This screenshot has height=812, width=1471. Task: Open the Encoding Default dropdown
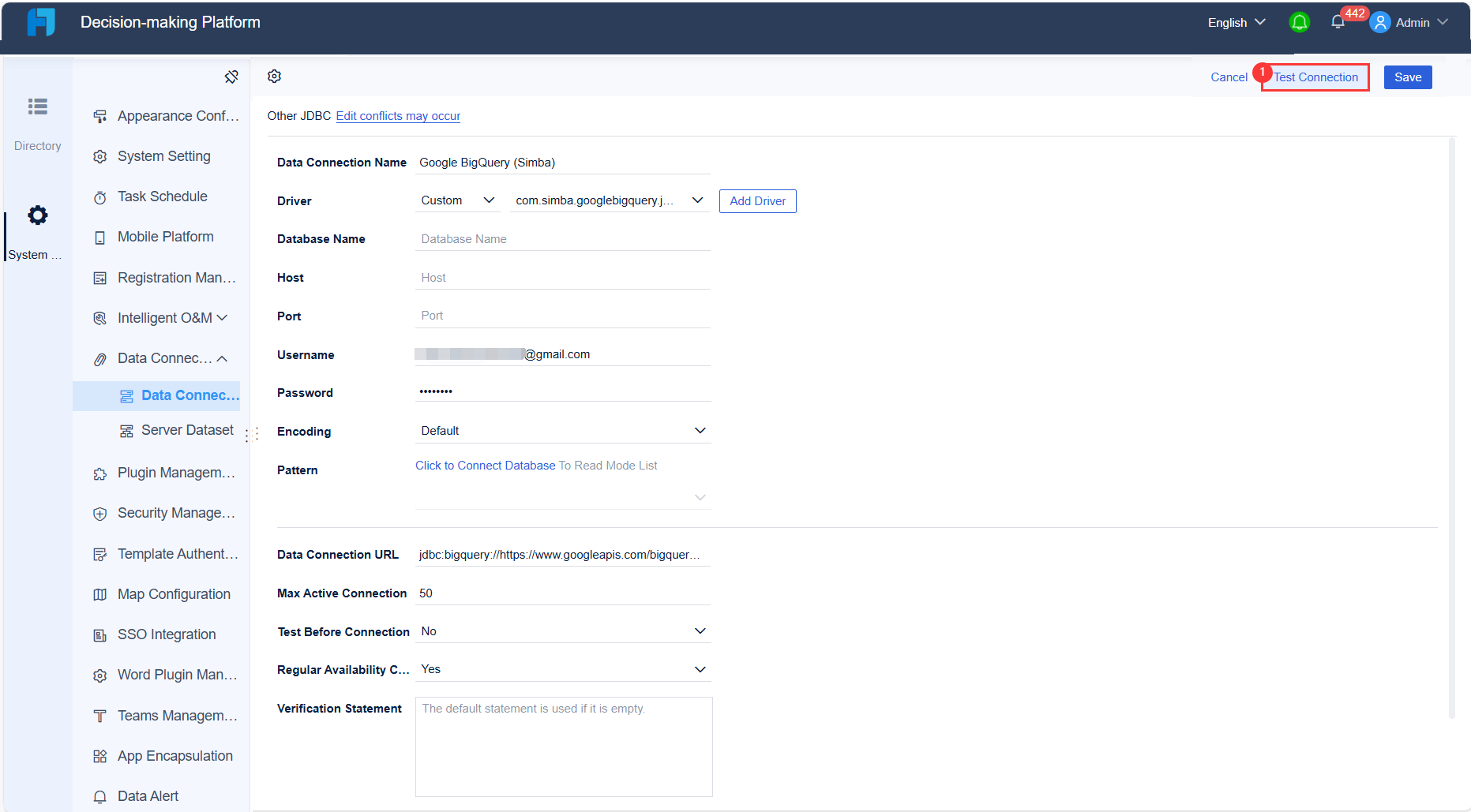point(563,431)
